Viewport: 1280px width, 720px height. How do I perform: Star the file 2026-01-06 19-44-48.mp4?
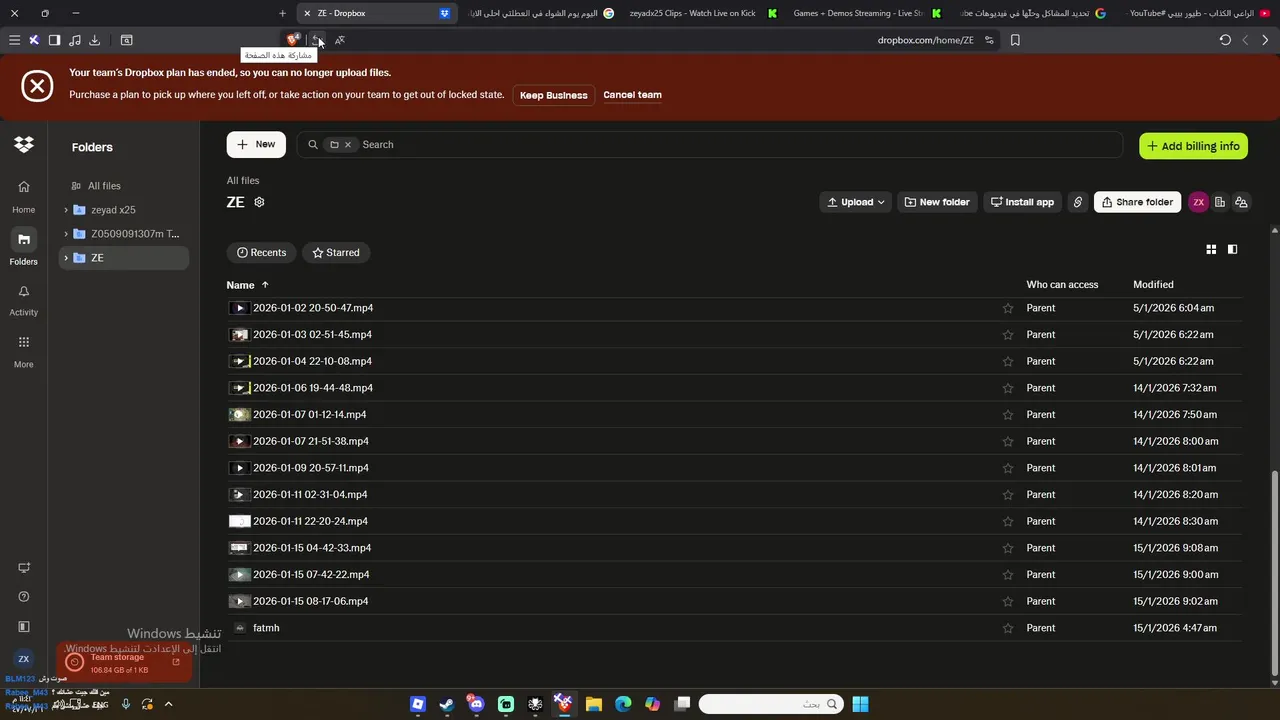[x=1008, y=388]
